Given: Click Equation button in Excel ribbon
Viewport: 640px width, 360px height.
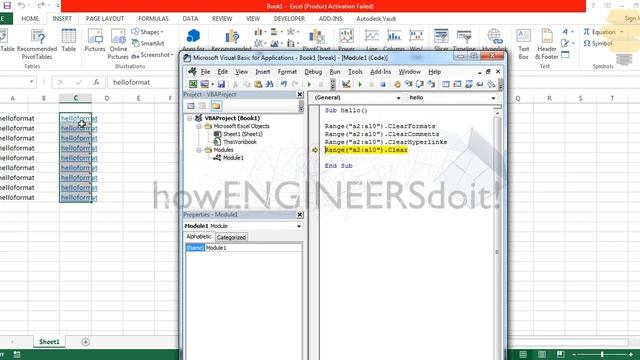Looking at the screenshot, I should coord(603,32).
